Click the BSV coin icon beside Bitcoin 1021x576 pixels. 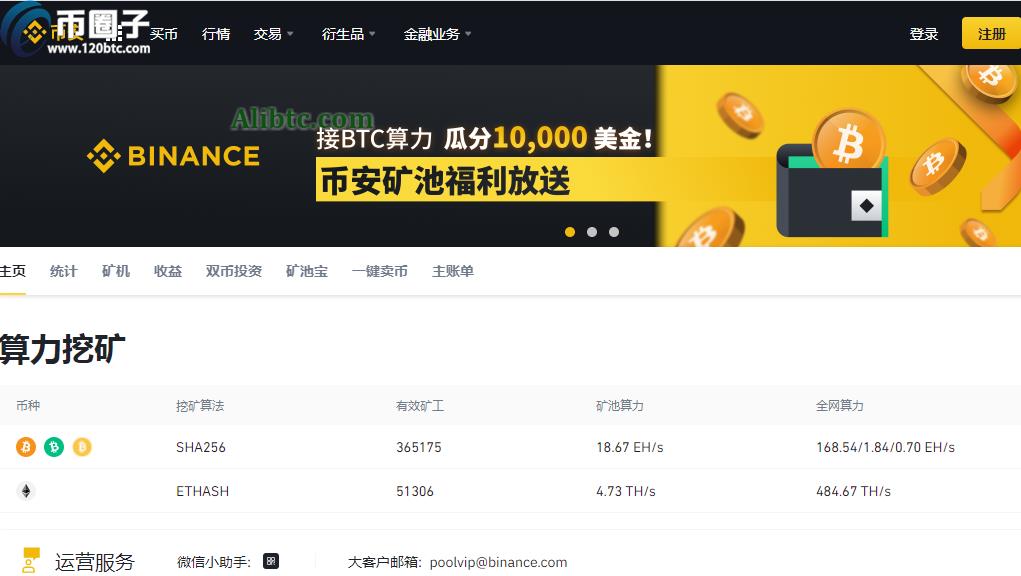[83, 447]
